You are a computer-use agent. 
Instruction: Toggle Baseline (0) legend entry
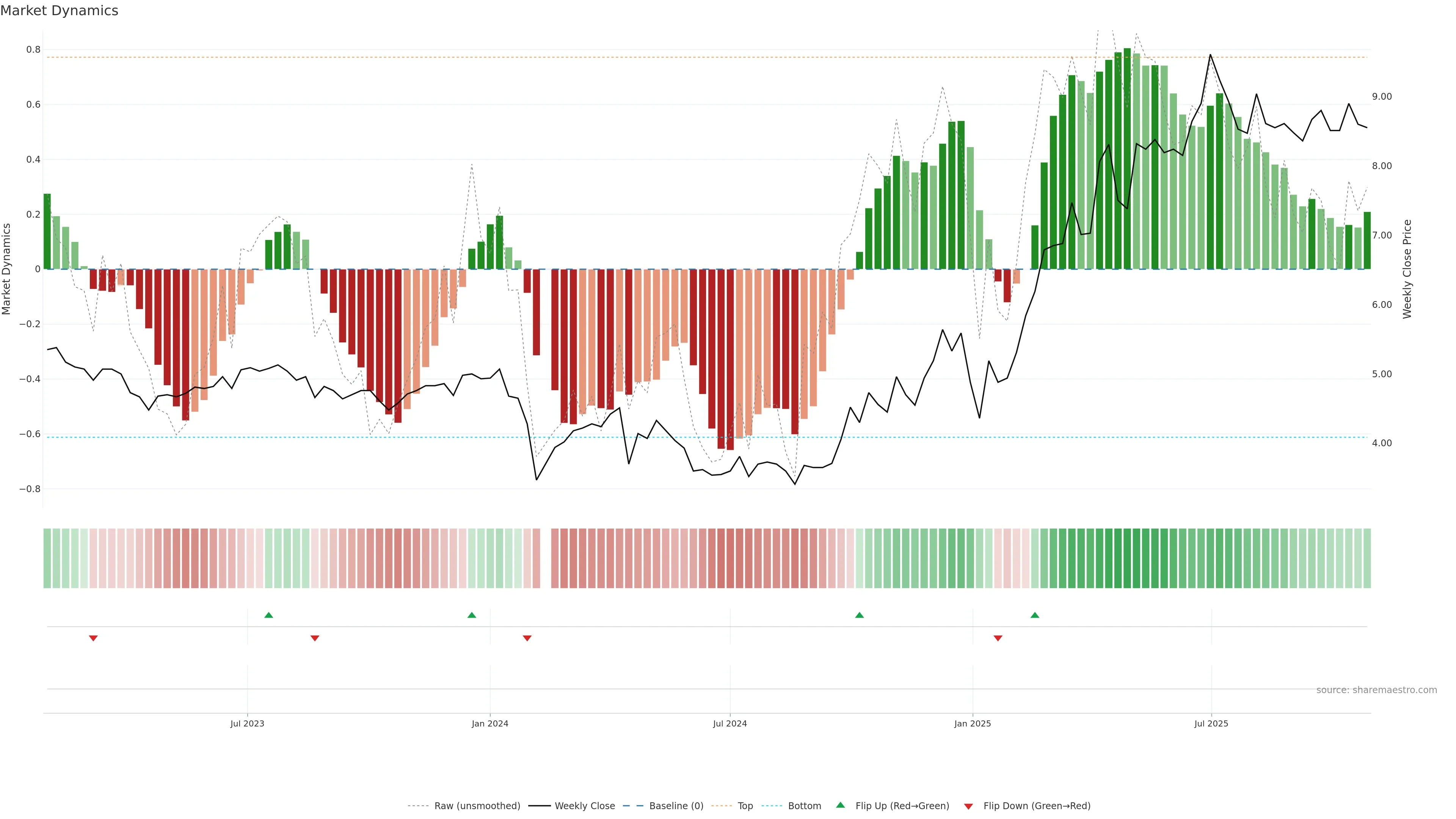coord(676,805)
